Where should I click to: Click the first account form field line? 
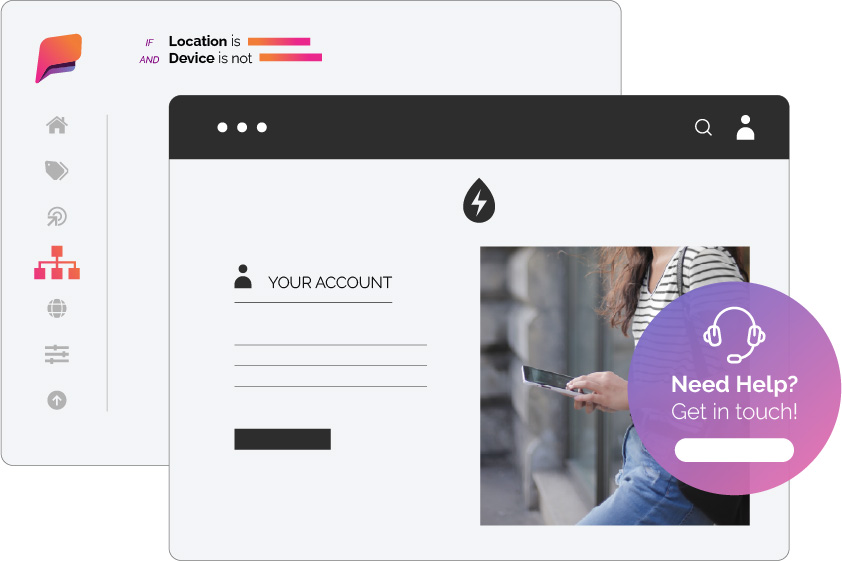coord(331,345)
